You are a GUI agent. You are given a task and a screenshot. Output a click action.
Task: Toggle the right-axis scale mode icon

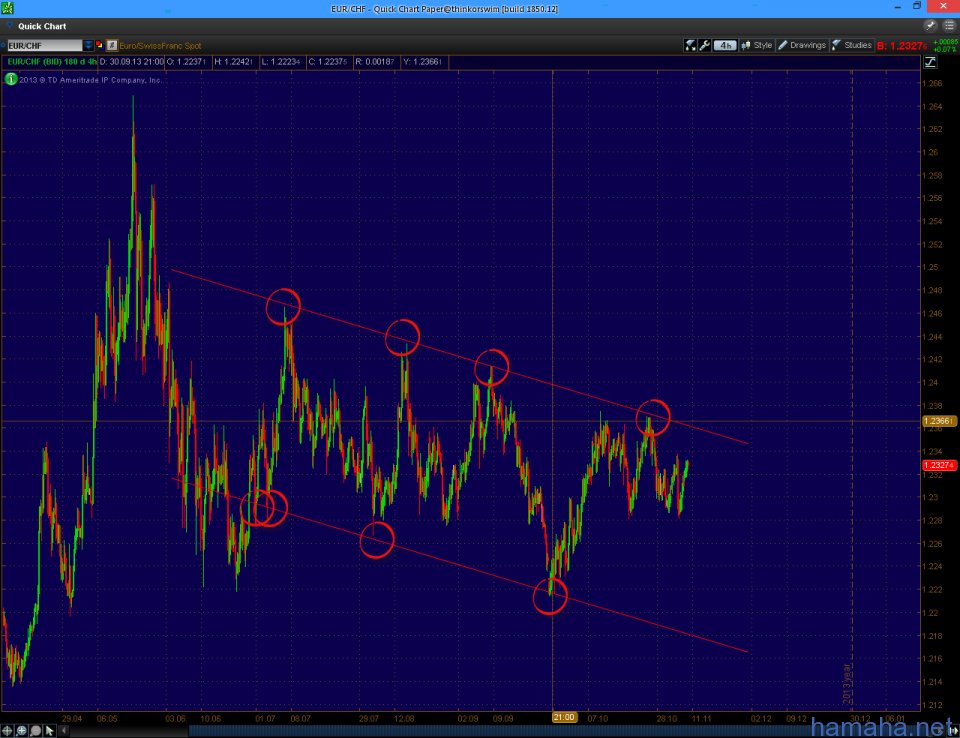coord(931,62)
